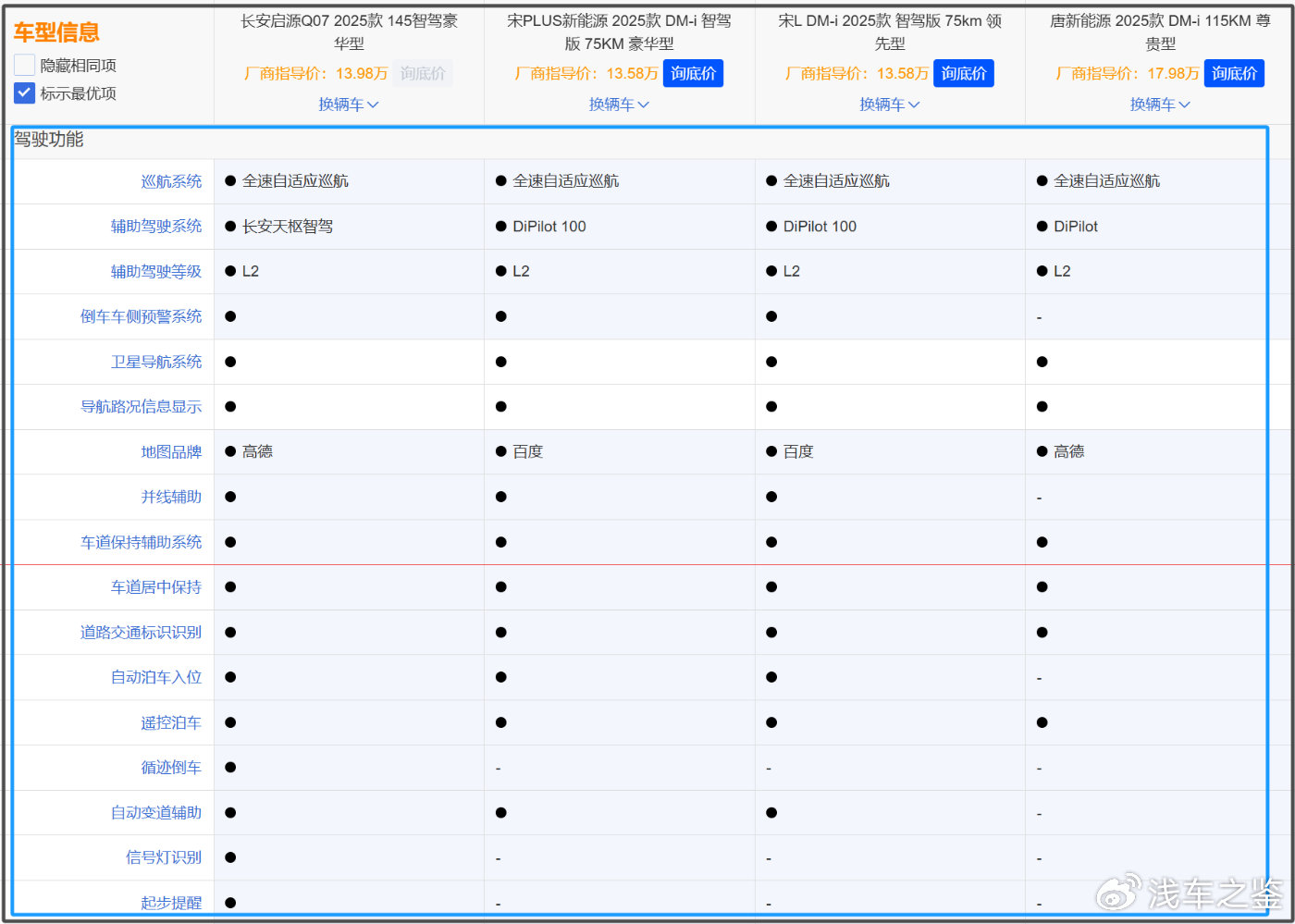The image size is (1295, 924).
Task: Open the 巡航系统 parameter link
Action: coord(171,181)
